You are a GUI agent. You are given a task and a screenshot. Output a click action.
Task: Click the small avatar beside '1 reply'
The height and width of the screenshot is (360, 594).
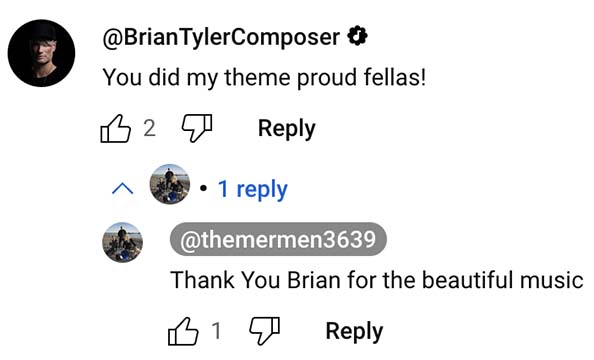coord(170,184)
